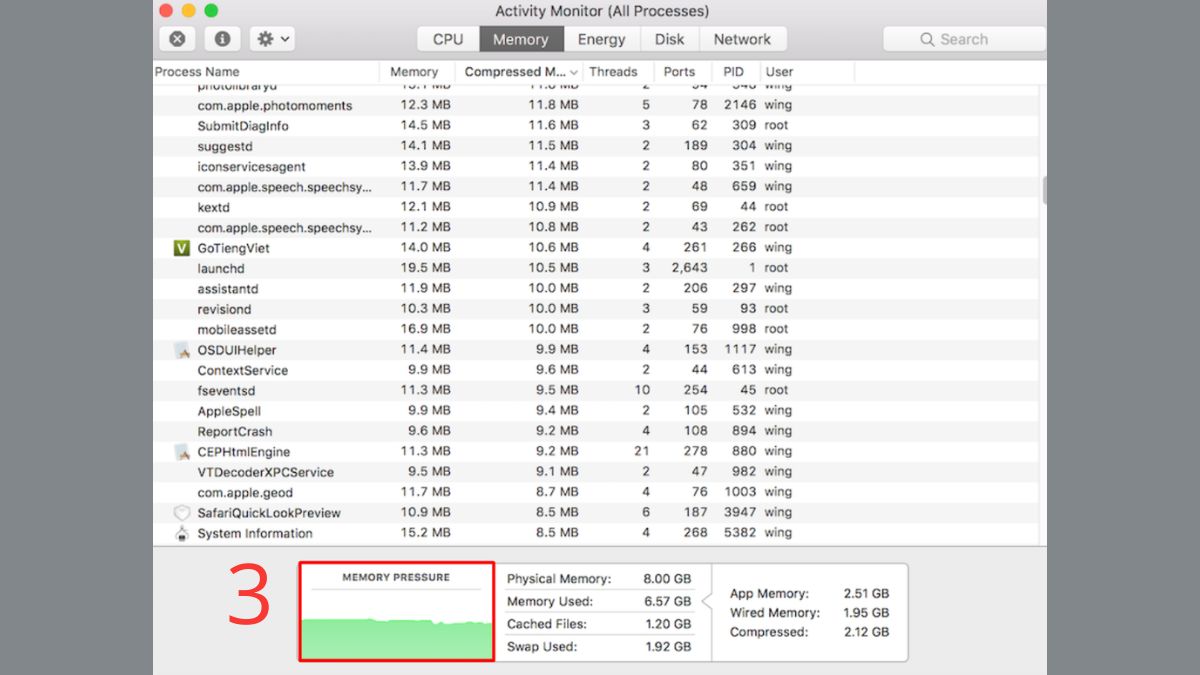
Task: Focus the Search field
Action: point(964,39)
